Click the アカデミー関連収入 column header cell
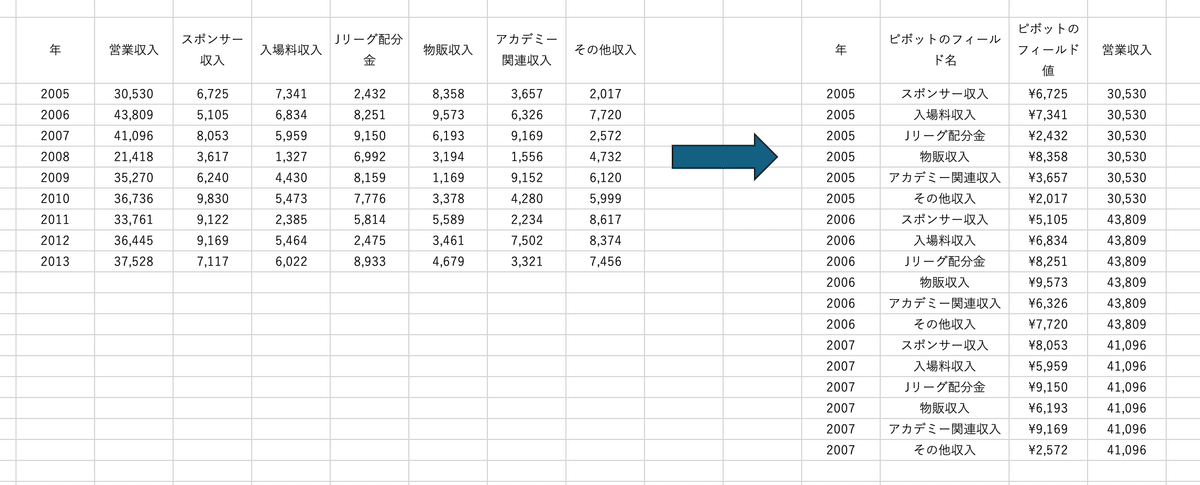 (526, 49)
